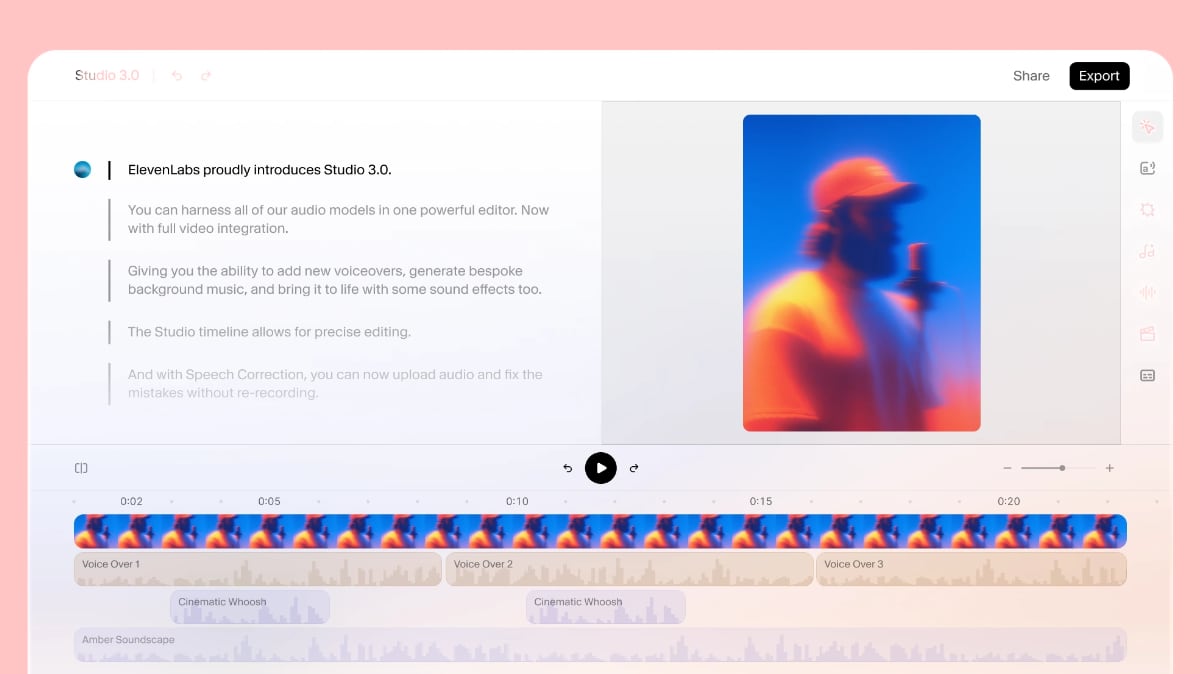Click paragraph starting "And with Speech Correction"
The image size is (1200, 674).
coord(335,384)
